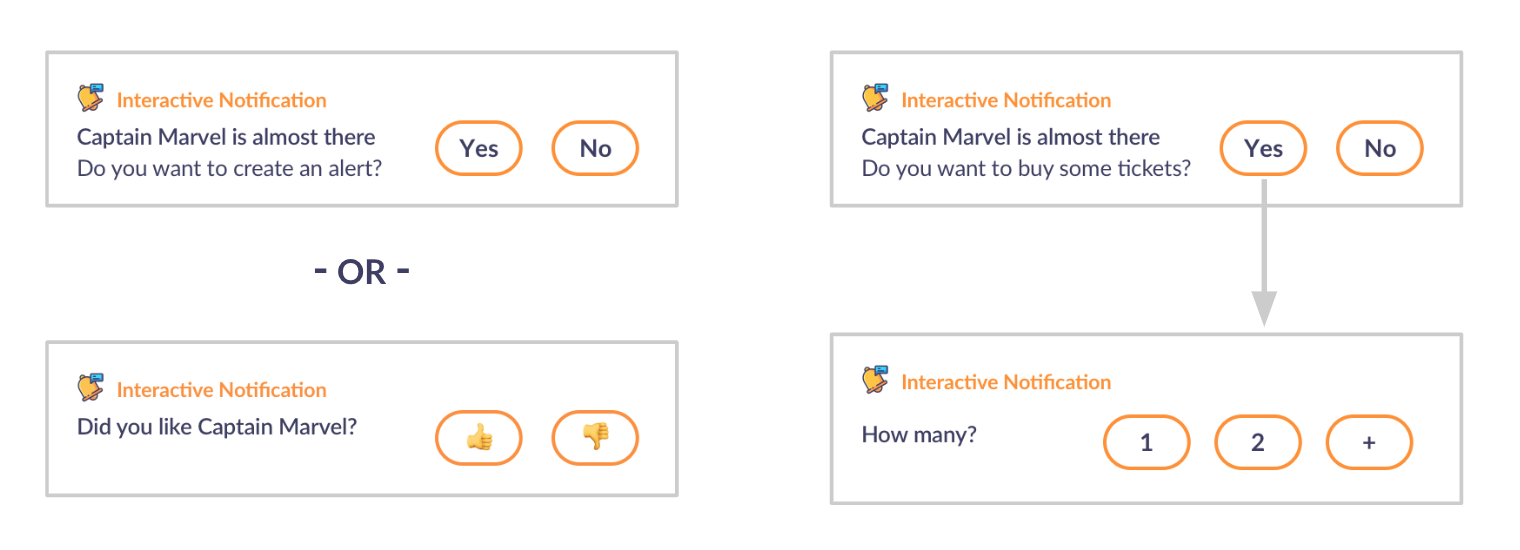Give a thumbs down for Captain Marvel

click(x=595, y=438)
